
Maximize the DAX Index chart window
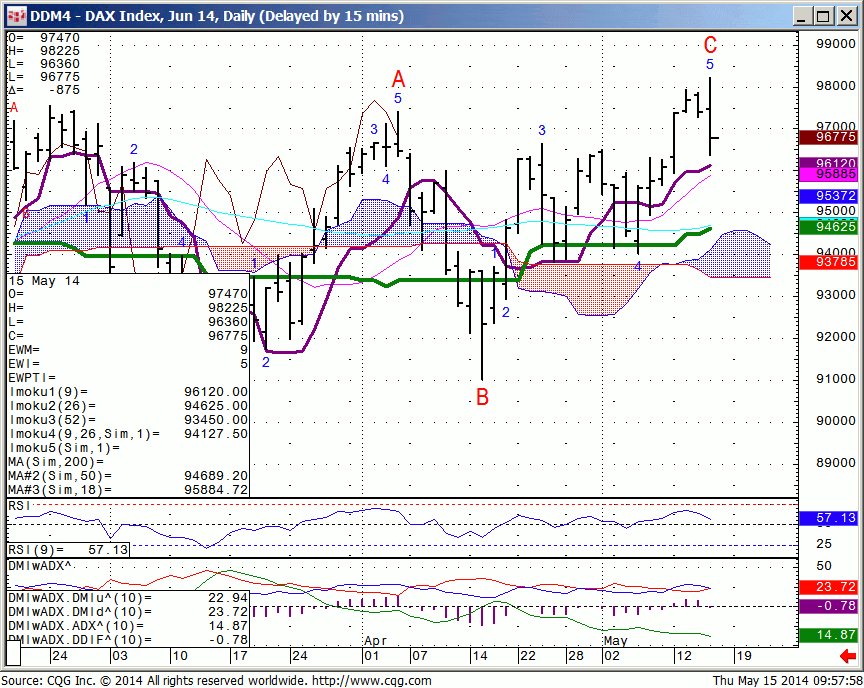click(x=823, y=16)
